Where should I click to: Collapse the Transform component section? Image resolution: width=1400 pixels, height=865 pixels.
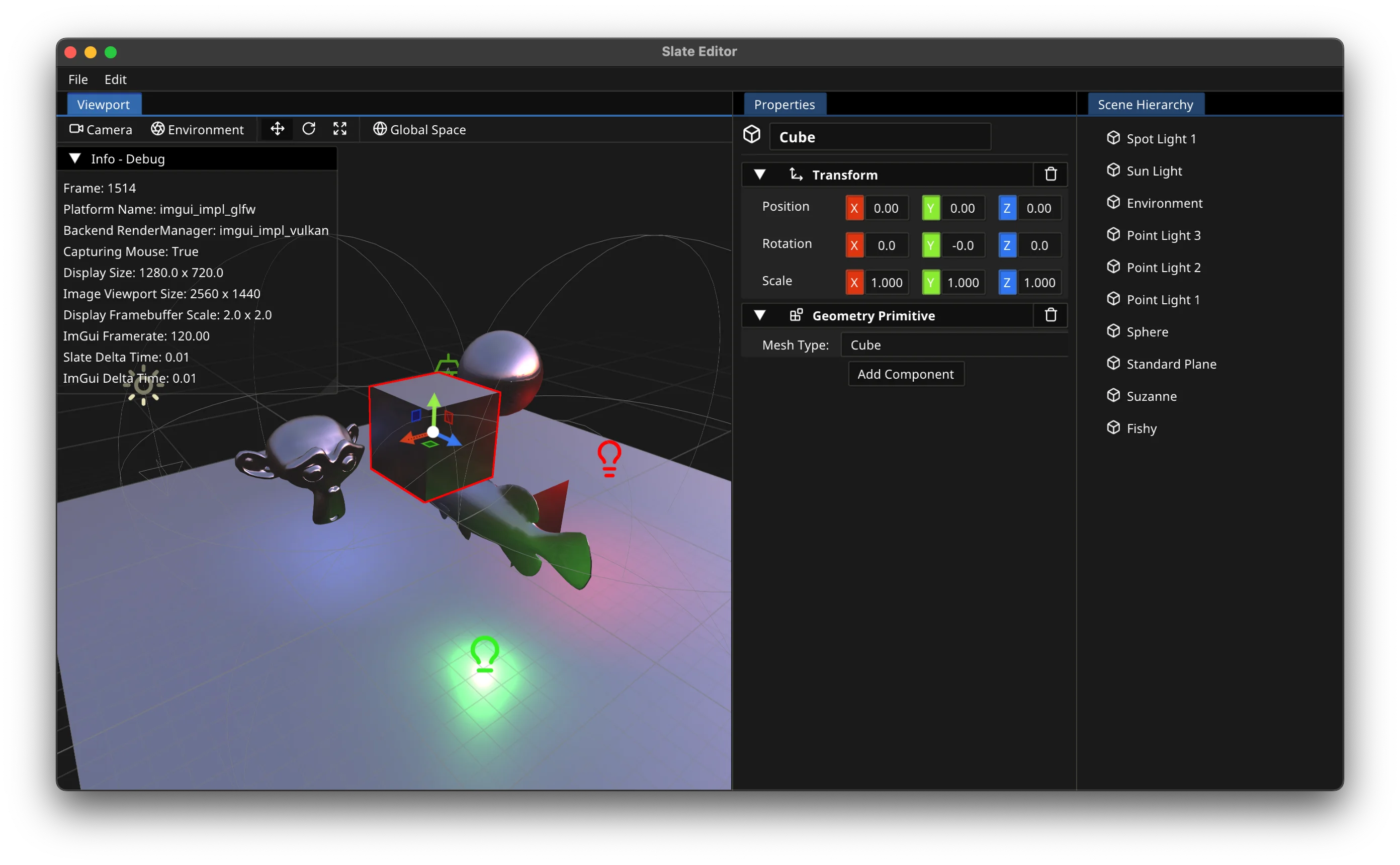coord(759,175)
